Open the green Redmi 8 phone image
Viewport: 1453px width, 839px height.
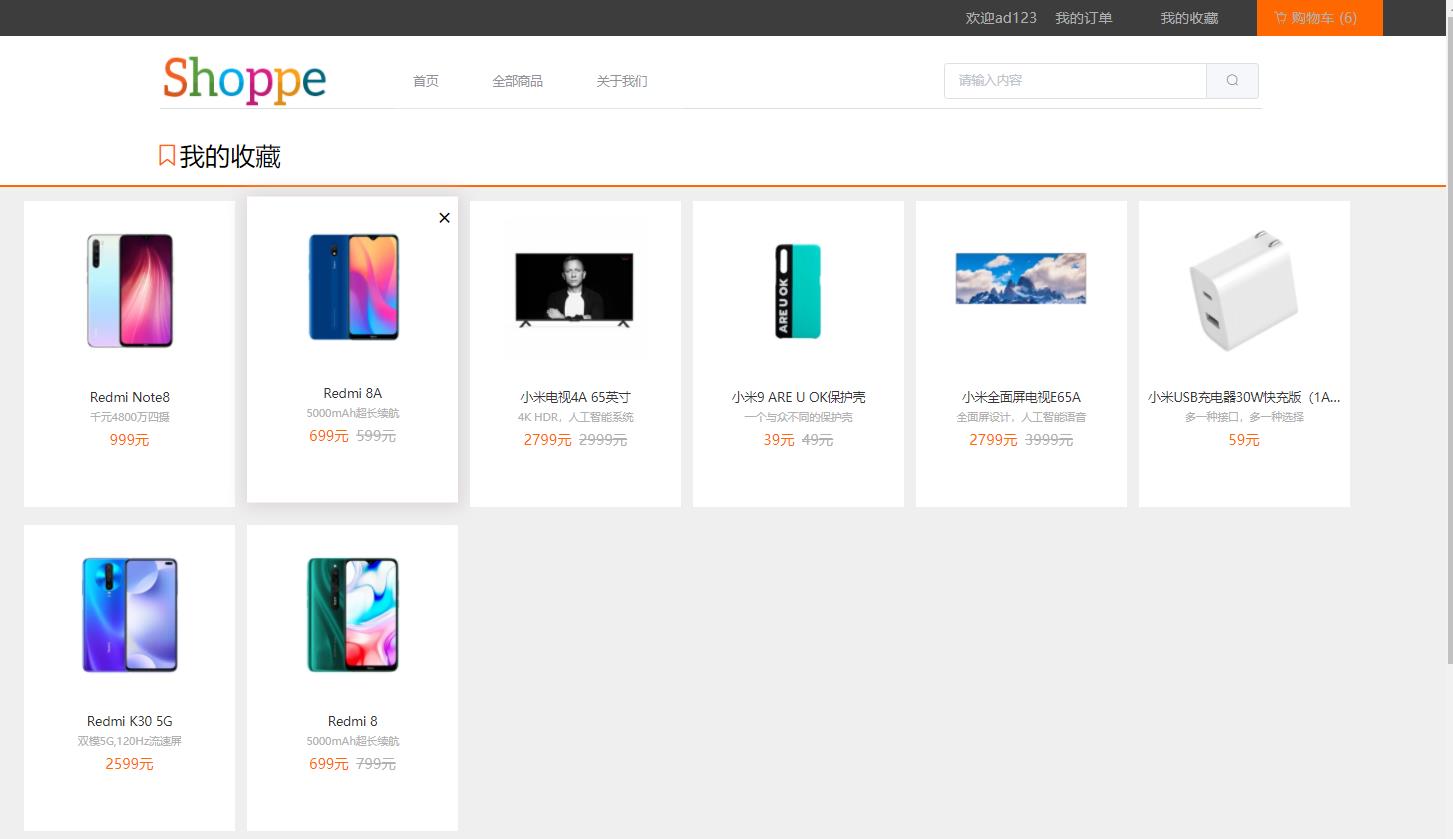353,615
